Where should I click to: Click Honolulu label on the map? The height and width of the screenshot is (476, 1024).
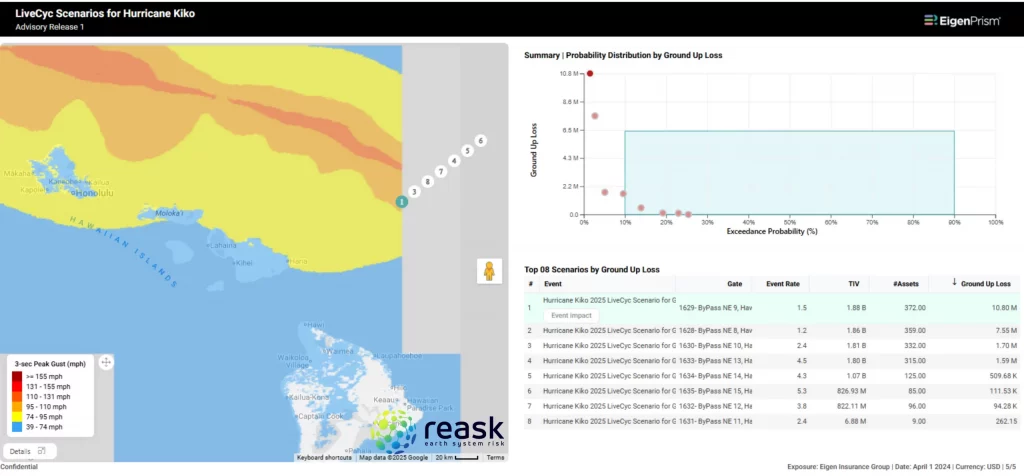coord(93,194)
